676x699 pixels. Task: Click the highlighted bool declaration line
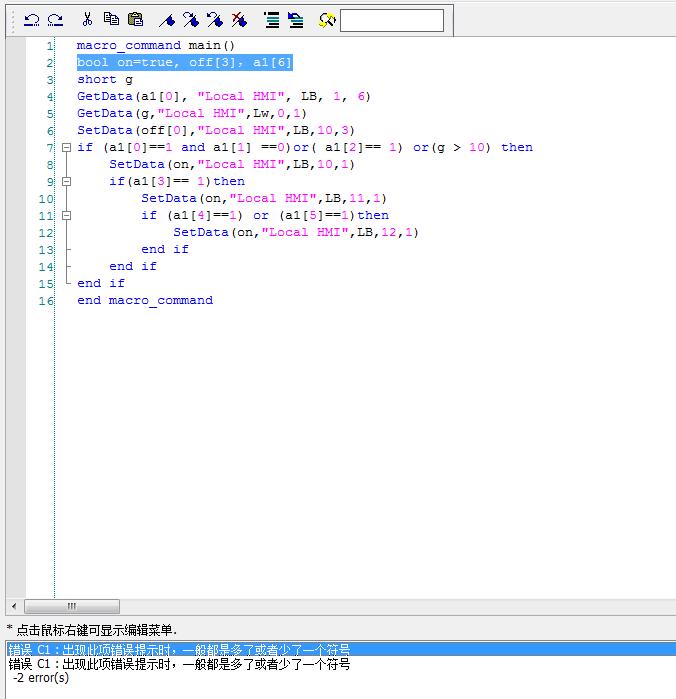tap(184, 62)
